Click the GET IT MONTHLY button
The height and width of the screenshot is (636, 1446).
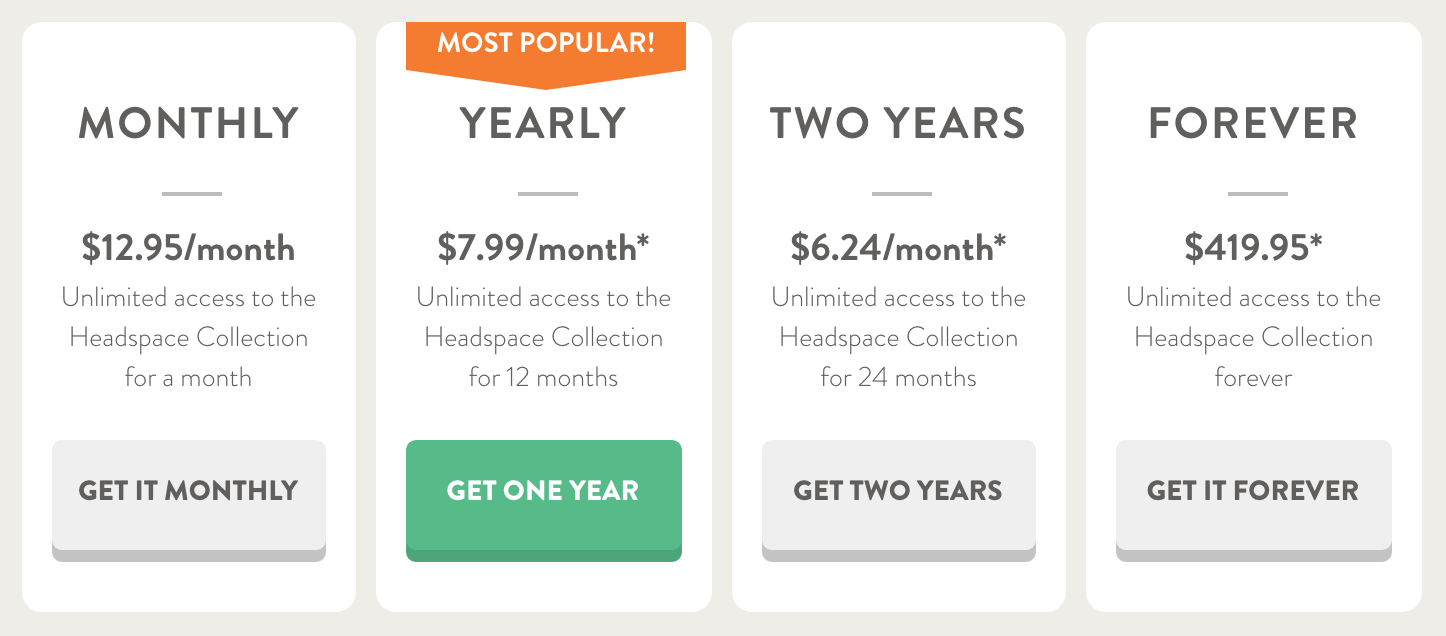click(189, 492)
